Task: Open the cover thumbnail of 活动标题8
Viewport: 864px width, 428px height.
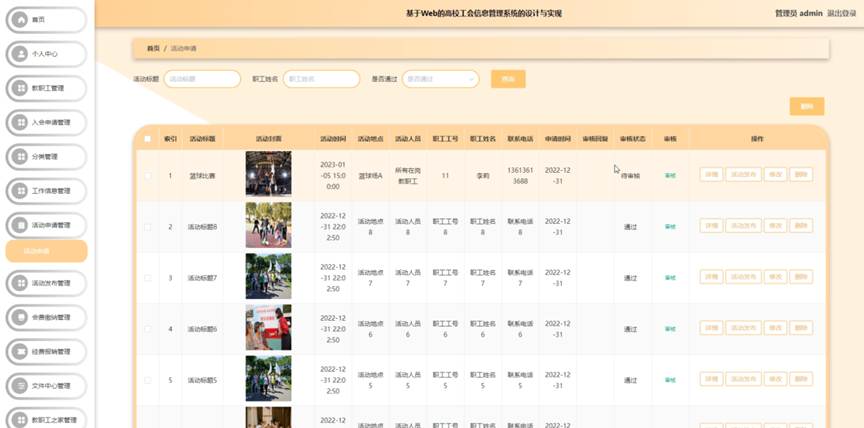Action: click(x=268, y=225)
